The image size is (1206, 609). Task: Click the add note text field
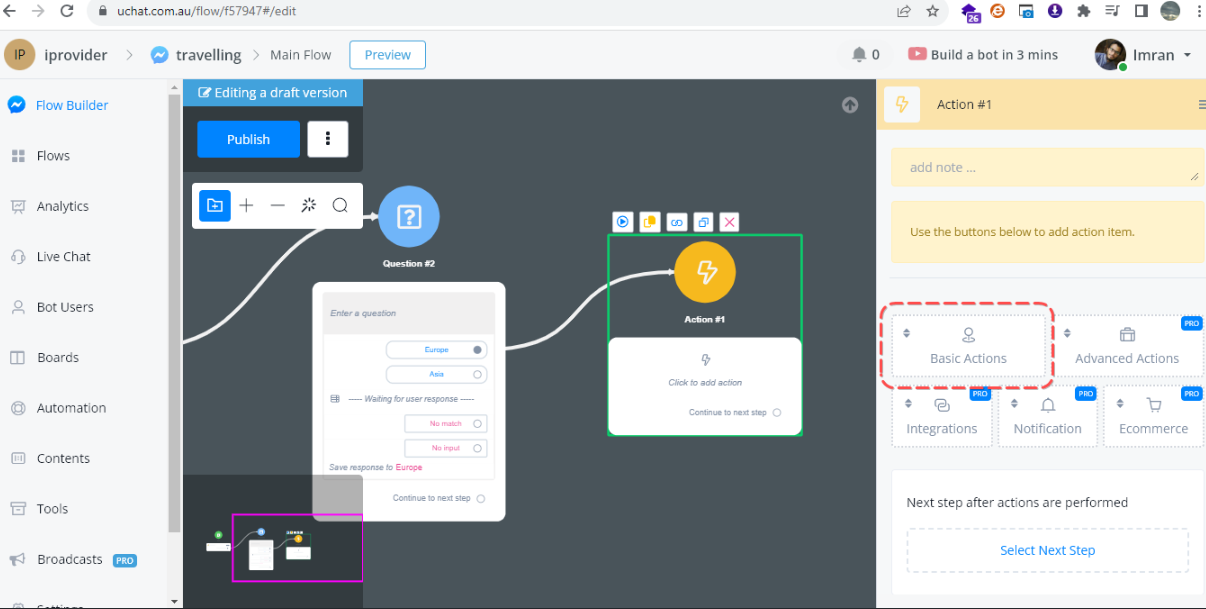[x=1046, y=167]
